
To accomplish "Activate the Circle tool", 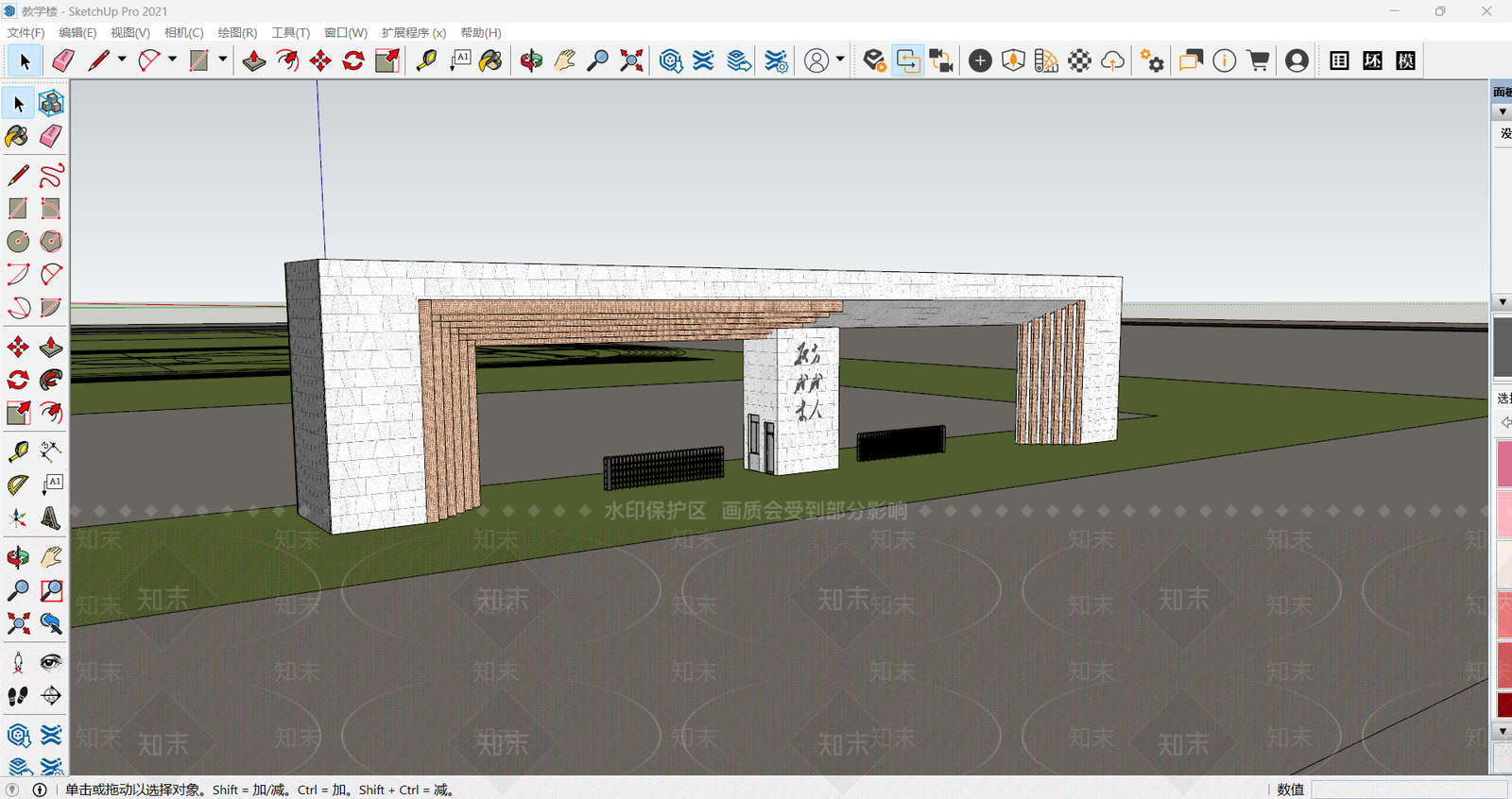I will coord(17,241).
